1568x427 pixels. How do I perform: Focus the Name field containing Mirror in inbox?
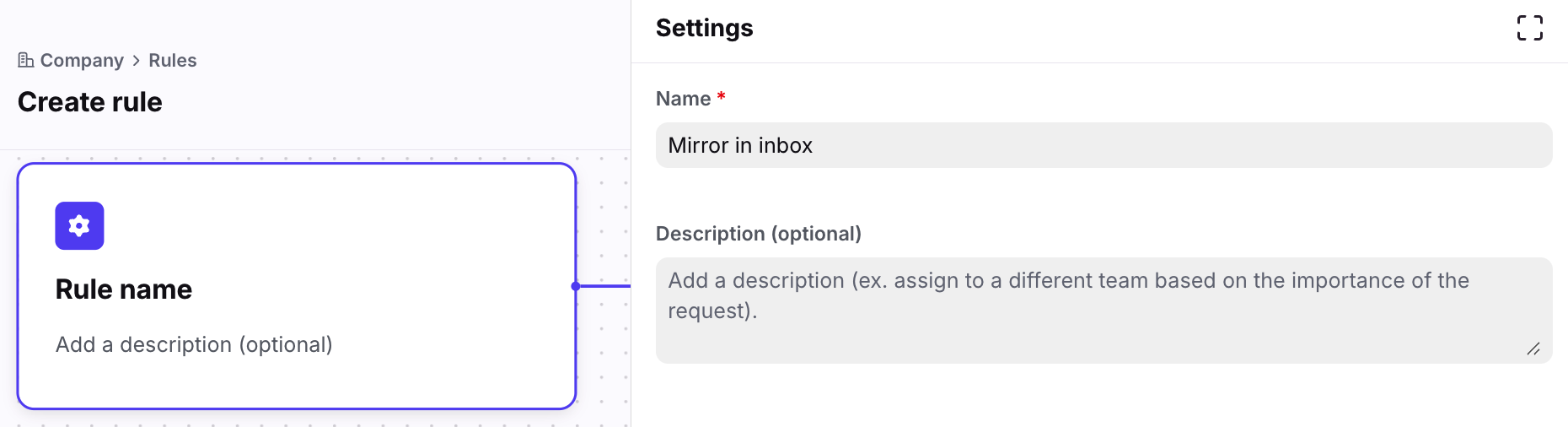click(1104, 145)
